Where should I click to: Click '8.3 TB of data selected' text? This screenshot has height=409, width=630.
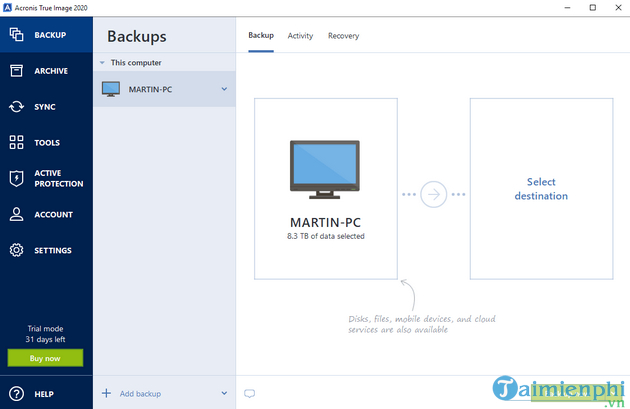click(x=326, y=236)
